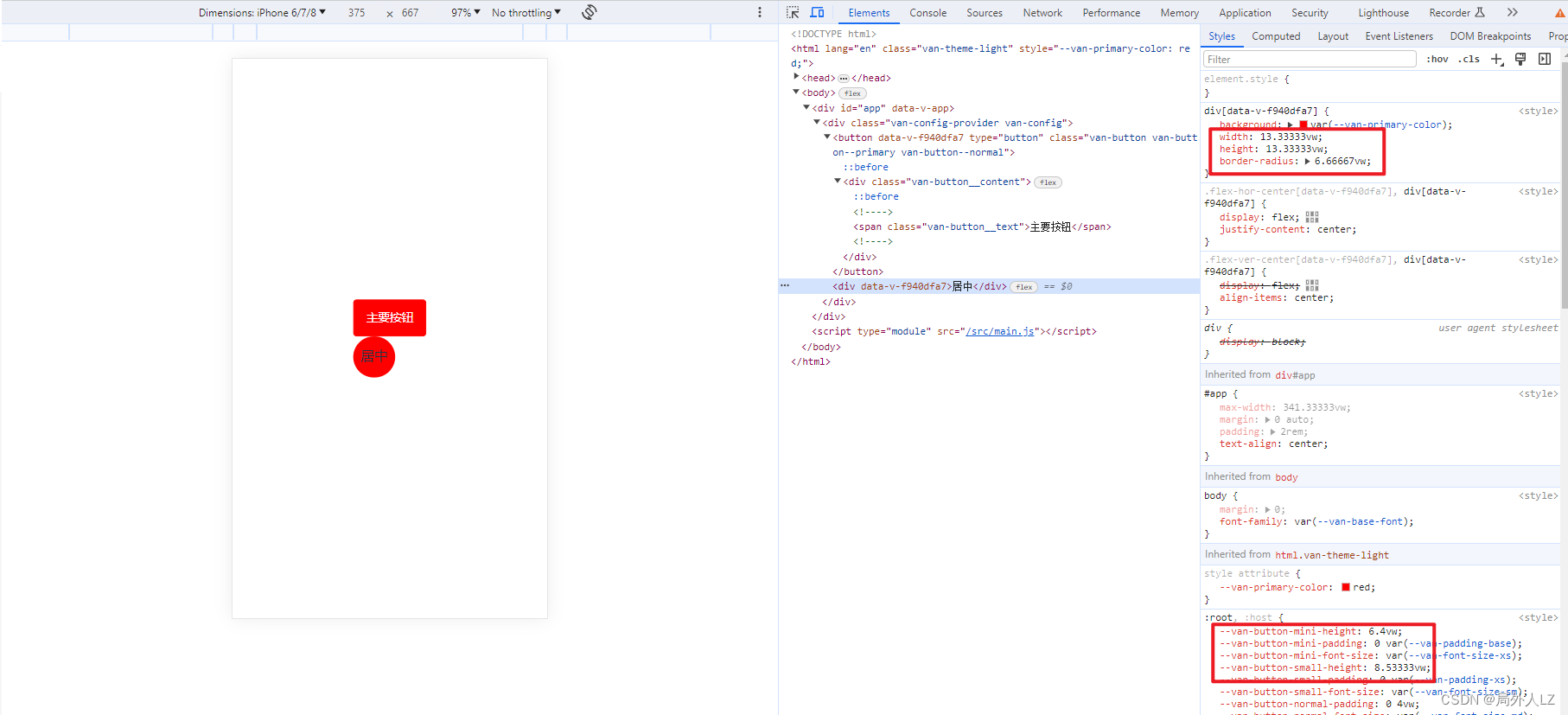
Task: Click the red circular 居中 element
Action: coord(374,356)
